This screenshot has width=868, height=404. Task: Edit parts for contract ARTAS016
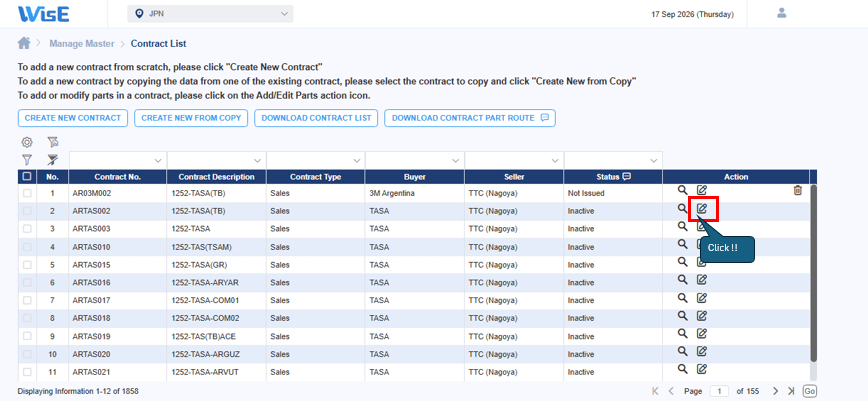point(701,279)
